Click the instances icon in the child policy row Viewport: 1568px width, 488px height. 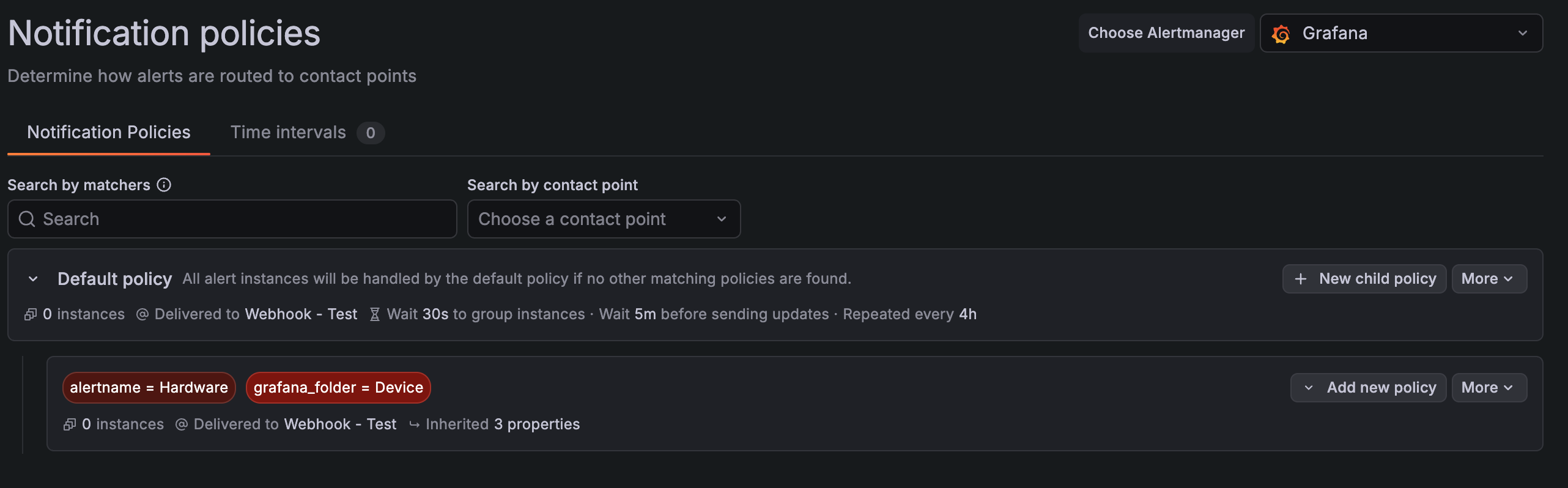pos(69,424)
